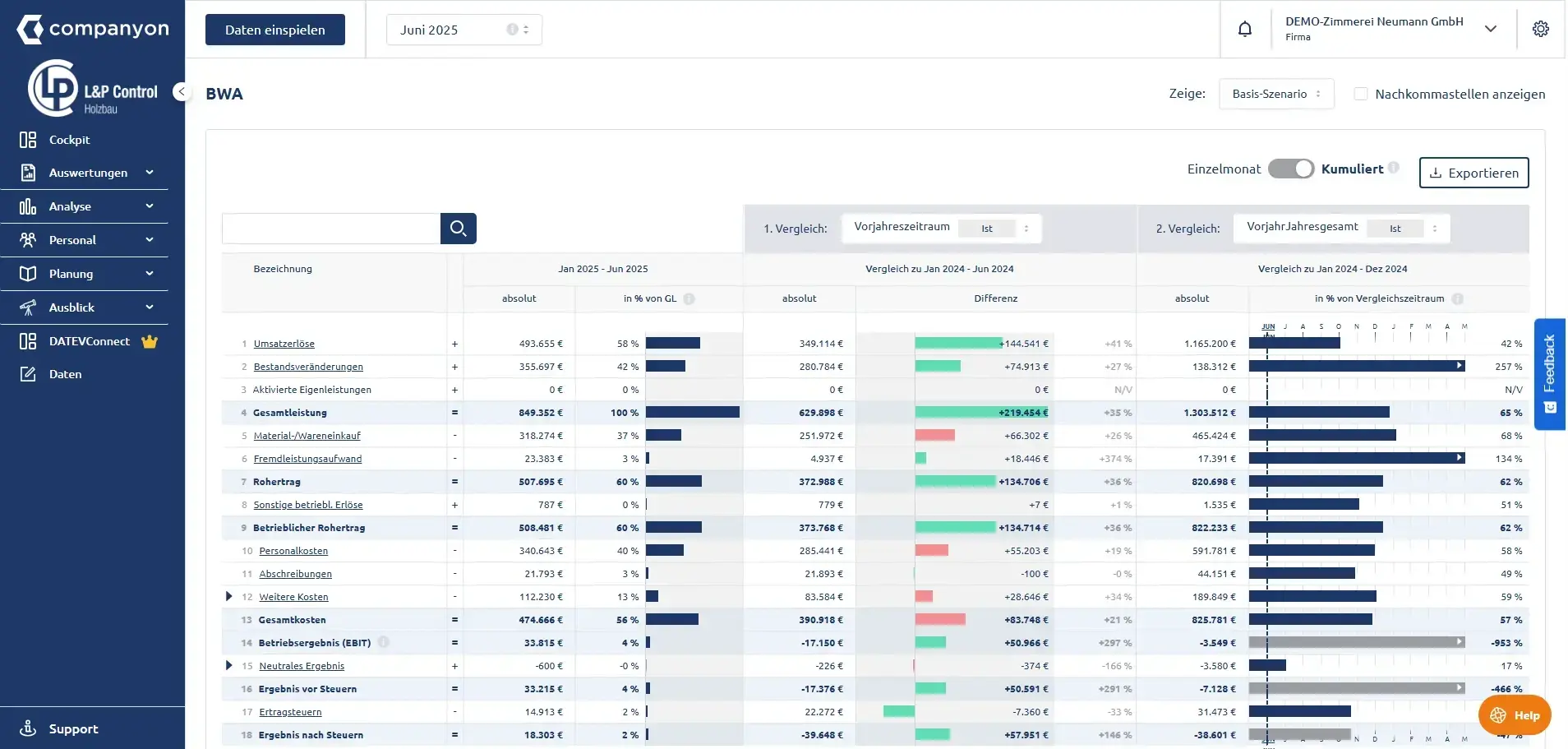The image size is (1568, 749).
Task: Open 'Sonstige betriebl. Erlöse' link
Action: (x=308, y=505)
